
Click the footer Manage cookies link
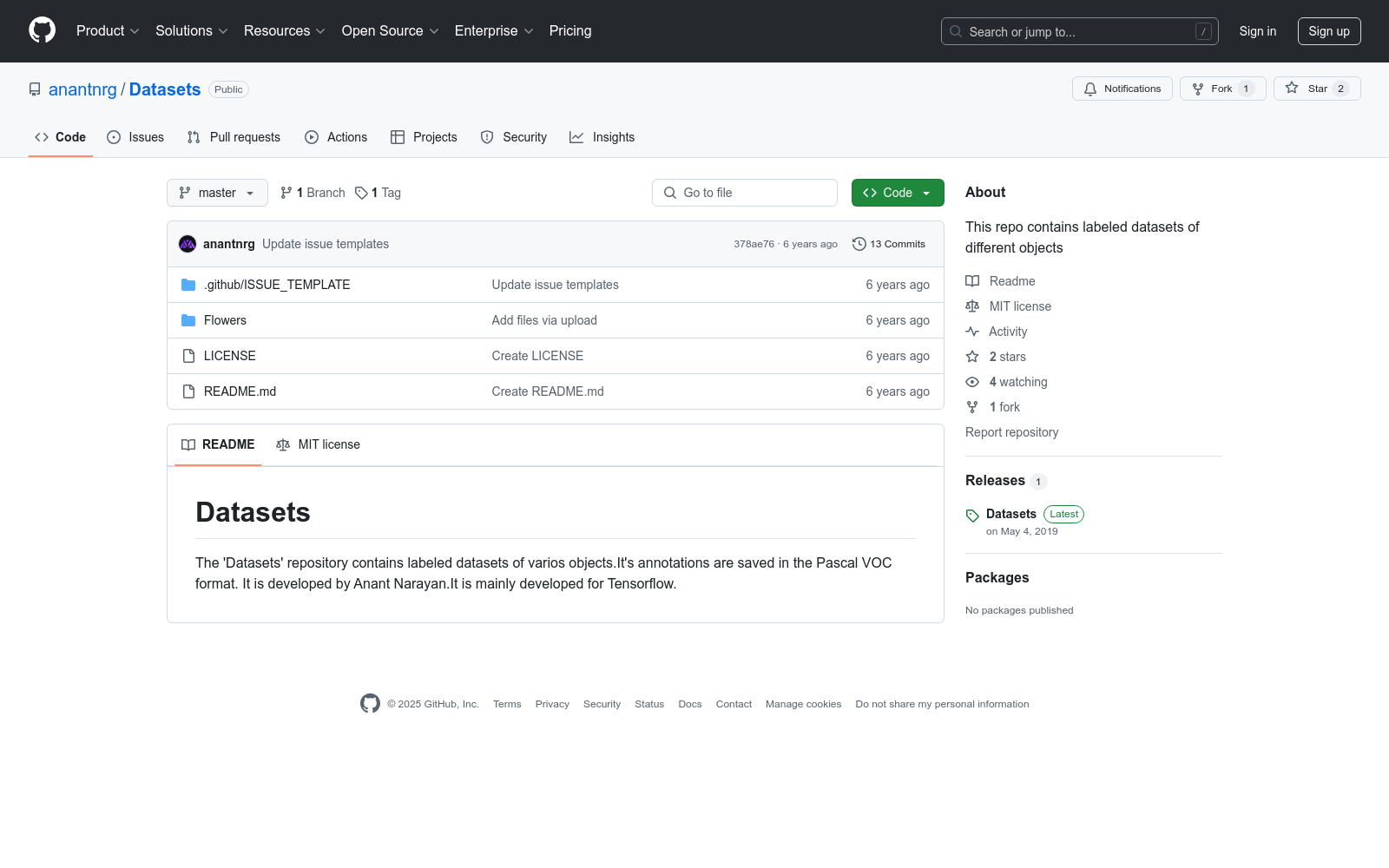click(x=803, y=704)
